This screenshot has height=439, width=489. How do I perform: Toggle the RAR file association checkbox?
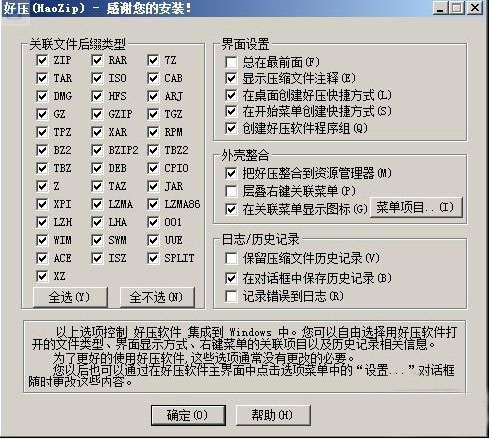point(97,60)
